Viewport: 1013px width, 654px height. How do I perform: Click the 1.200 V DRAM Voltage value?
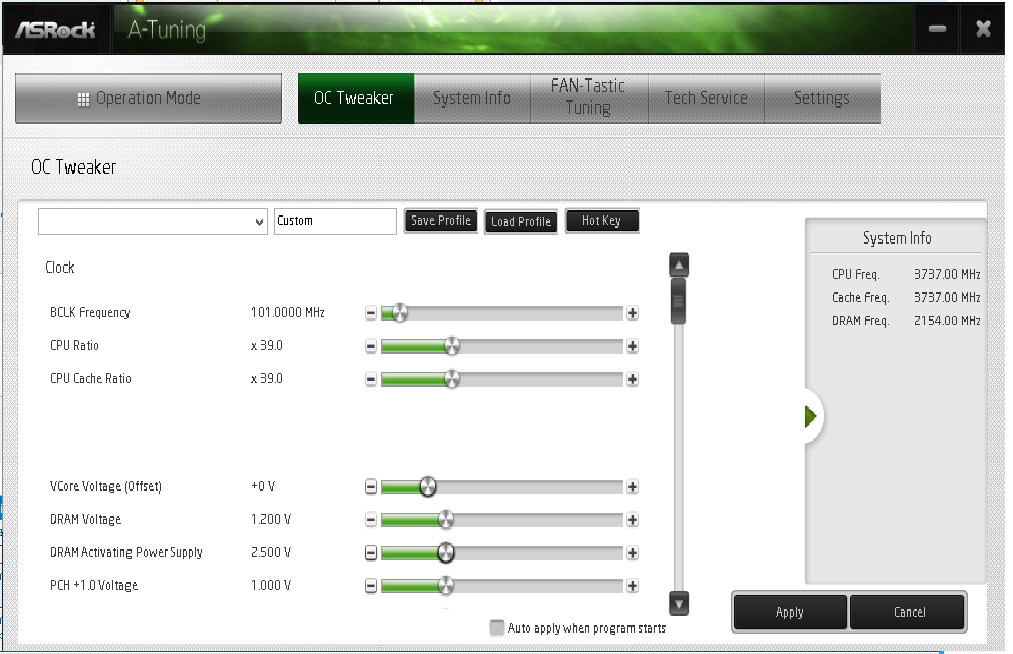click(x=271, y=520)
